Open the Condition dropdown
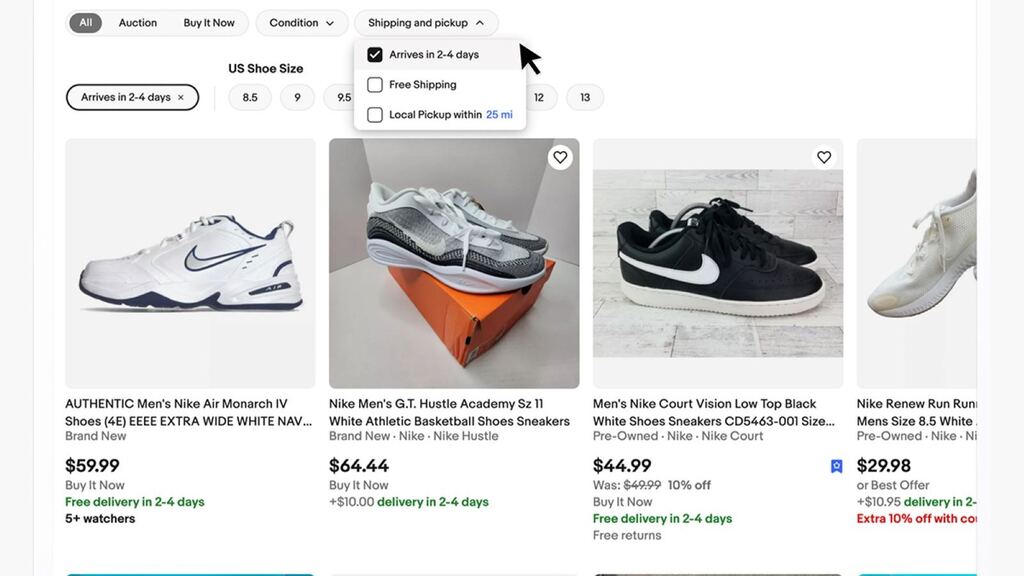 301,23
